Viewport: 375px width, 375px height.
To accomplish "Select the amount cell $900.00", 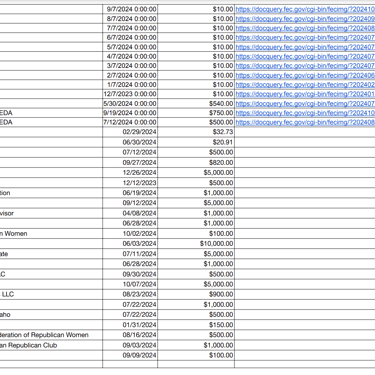I will (196, 294).
